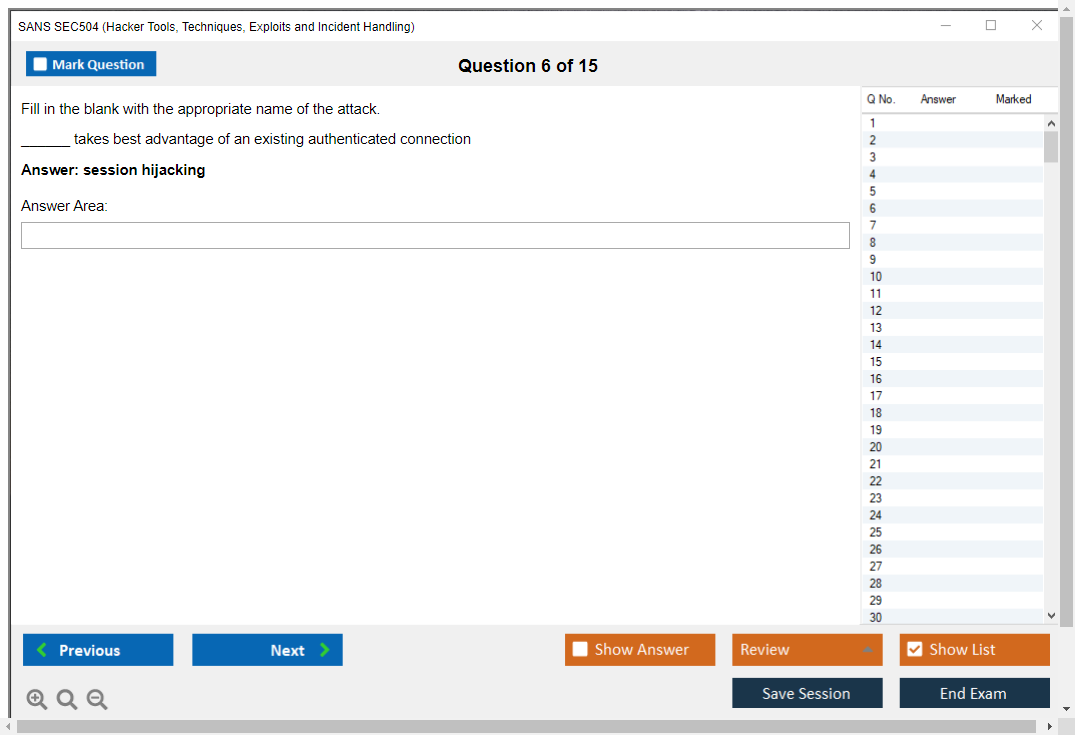
Task: Click the zoom out magnifier icon
Action: point(97,700)
